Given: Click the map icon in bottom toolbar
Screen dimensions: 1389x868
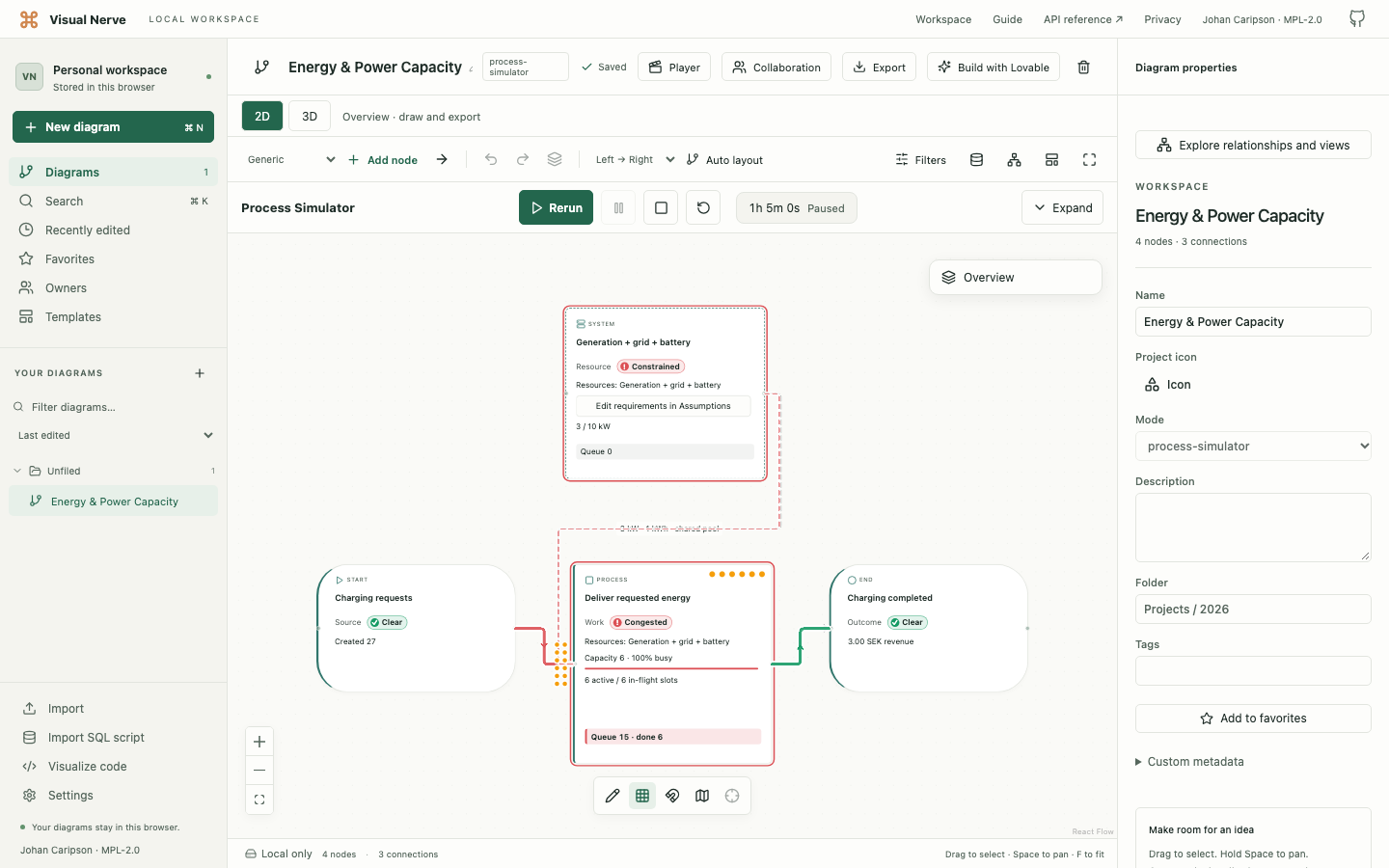Looking at the screenshot, I should coord(702,796).
